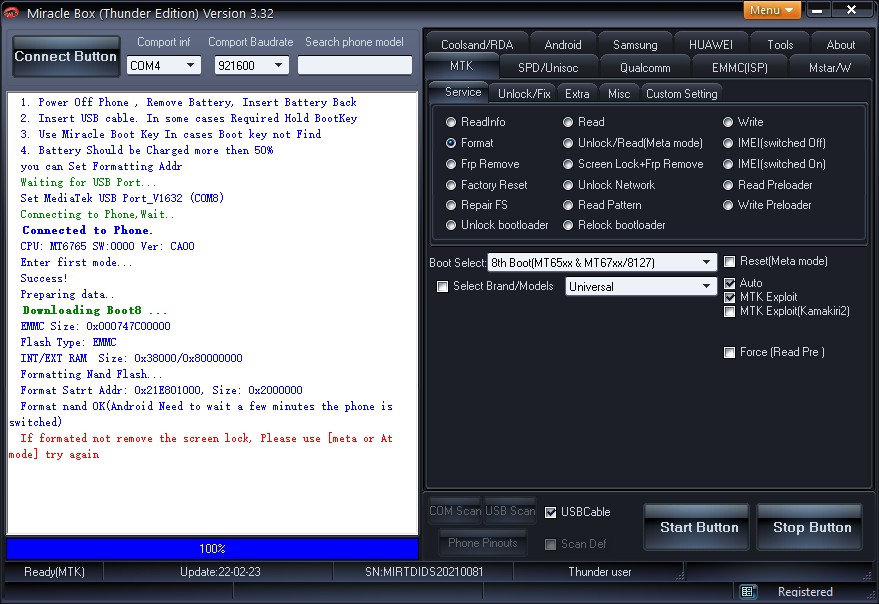Screen dimensions: 879x604
Task: Click the Miracle Box red logo icon
Action: 11,12
